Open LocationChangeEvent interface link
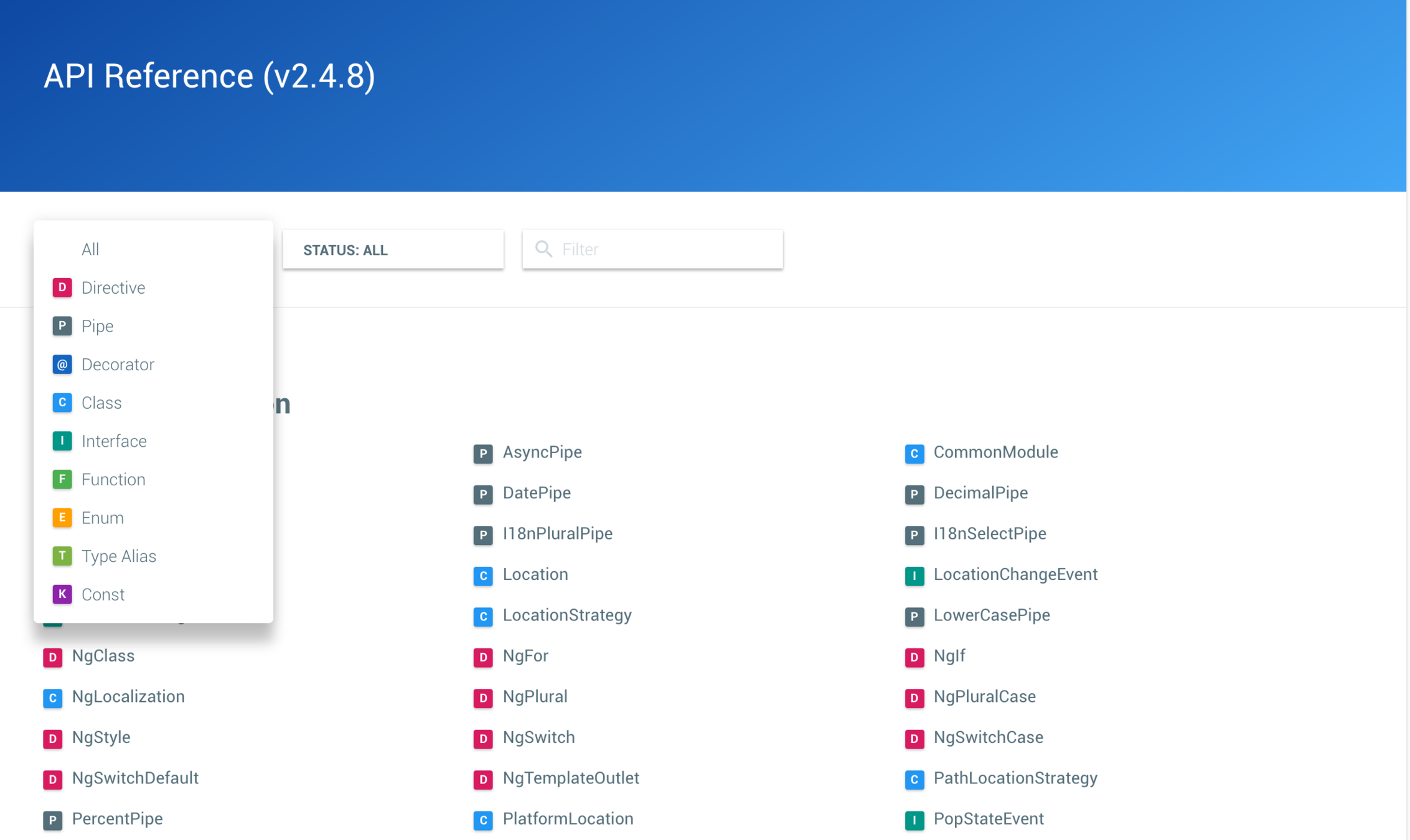1410x840 pixels. pos(1015,574)
